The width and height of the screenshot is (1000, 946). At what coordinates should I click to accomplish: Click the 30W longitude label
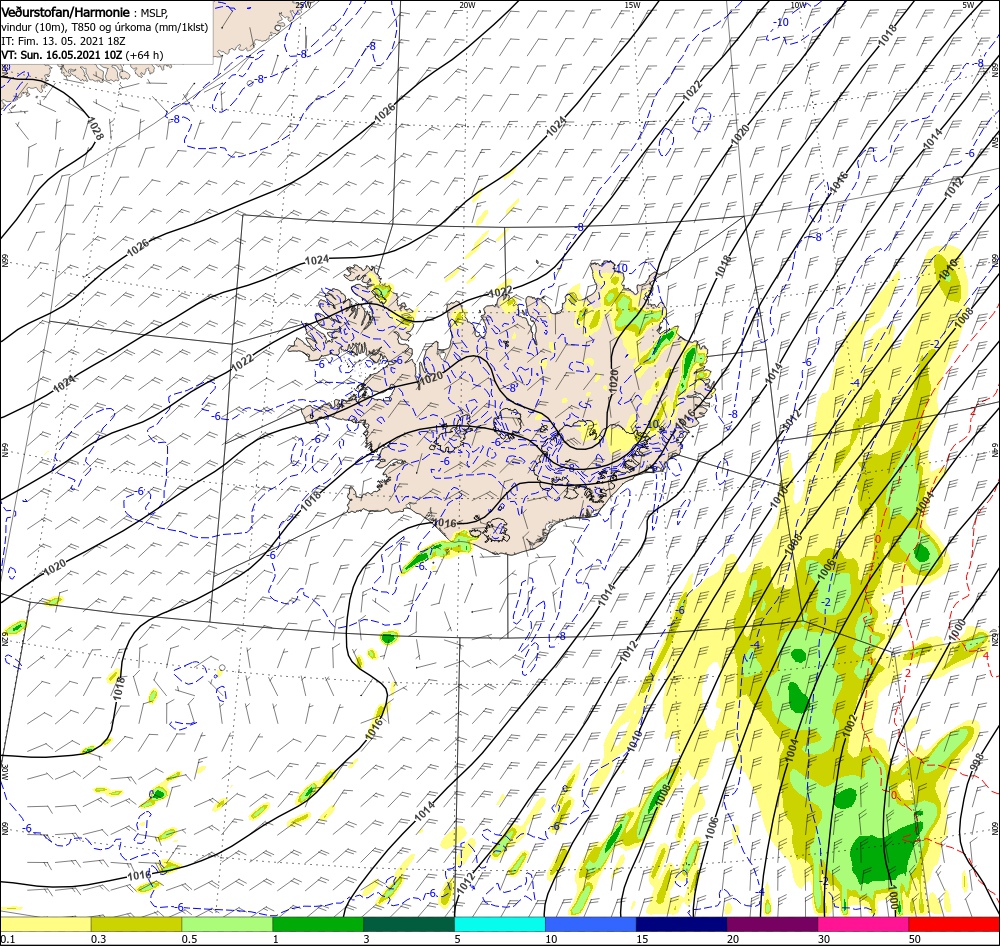coord(4,772)
